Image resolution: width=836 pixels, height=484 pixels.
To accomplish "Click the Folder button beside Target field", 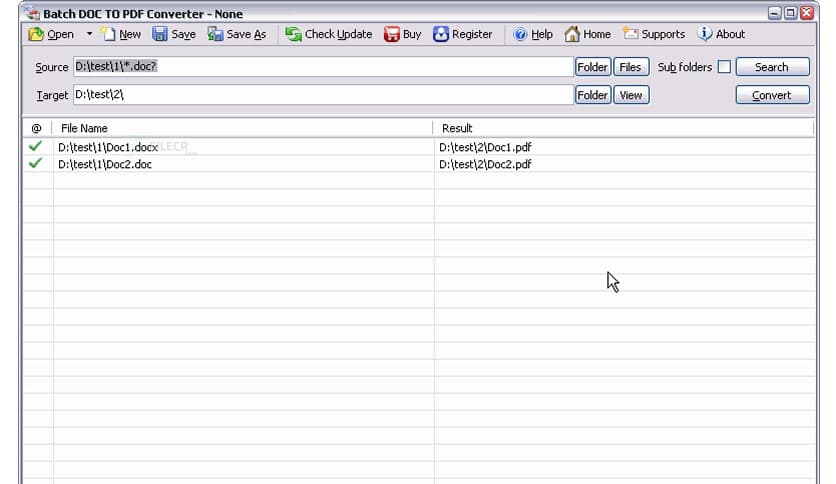I will click(x=593, y=95).
